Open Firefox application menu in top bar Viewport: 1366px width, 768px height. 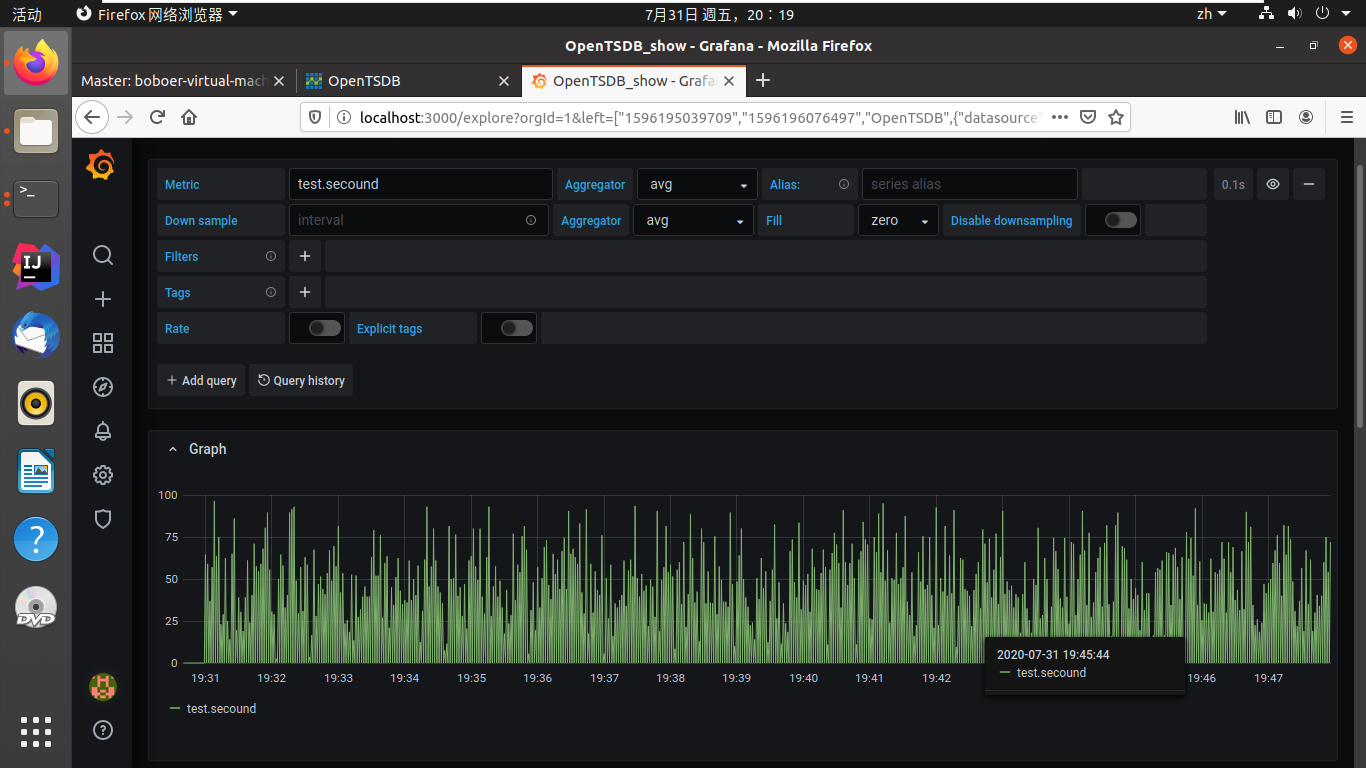[158, 14]
